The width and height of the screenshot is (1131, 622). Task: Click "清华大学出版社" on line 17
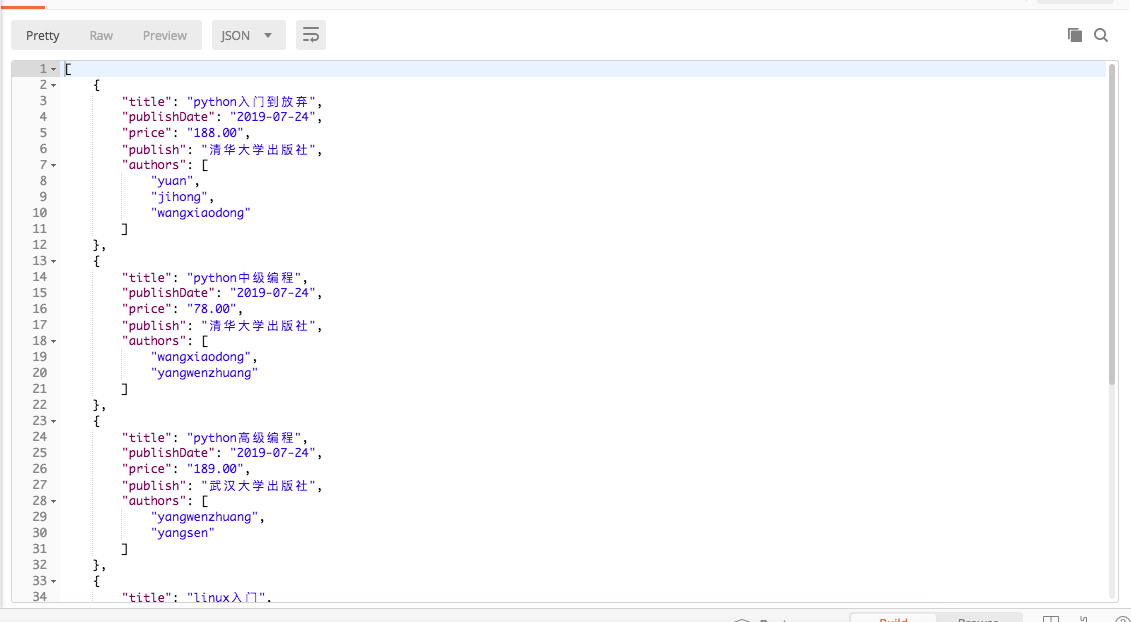pyautogui.click(x=258, y=325)
